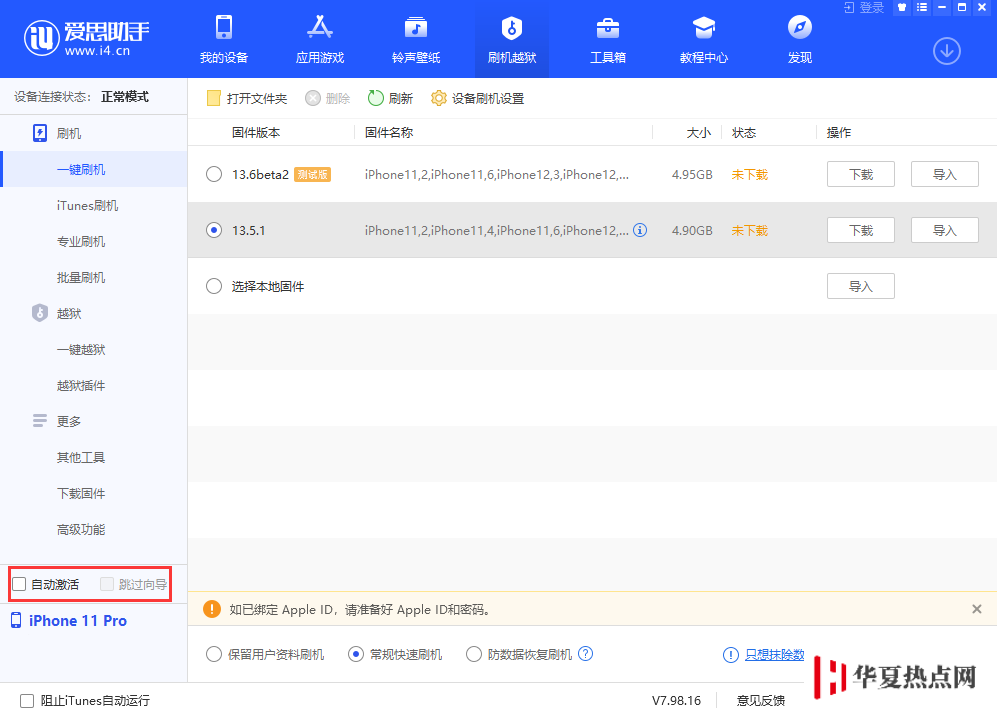Viewport: 997px width, 717px height.
Task: Select 高级功能 in the sidebar
Action: tap(81, 529)
